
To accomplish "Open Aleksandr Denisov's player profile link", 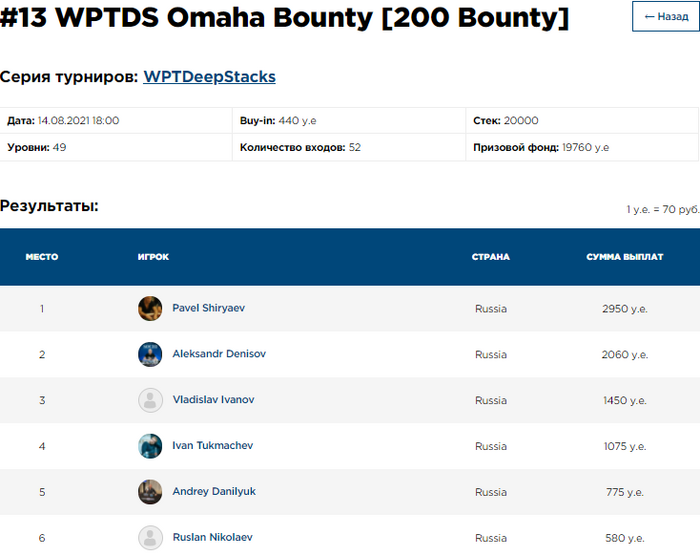I will point(219,354).
